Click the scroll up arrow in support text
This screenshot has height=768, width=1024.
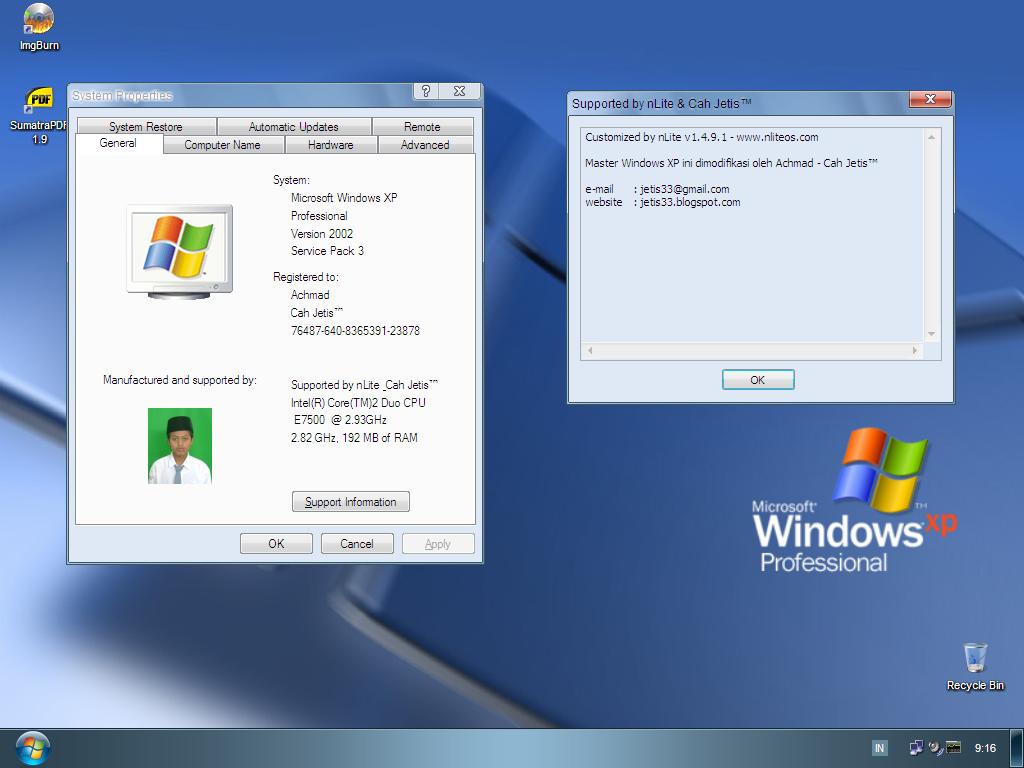(x=932, y=137)
